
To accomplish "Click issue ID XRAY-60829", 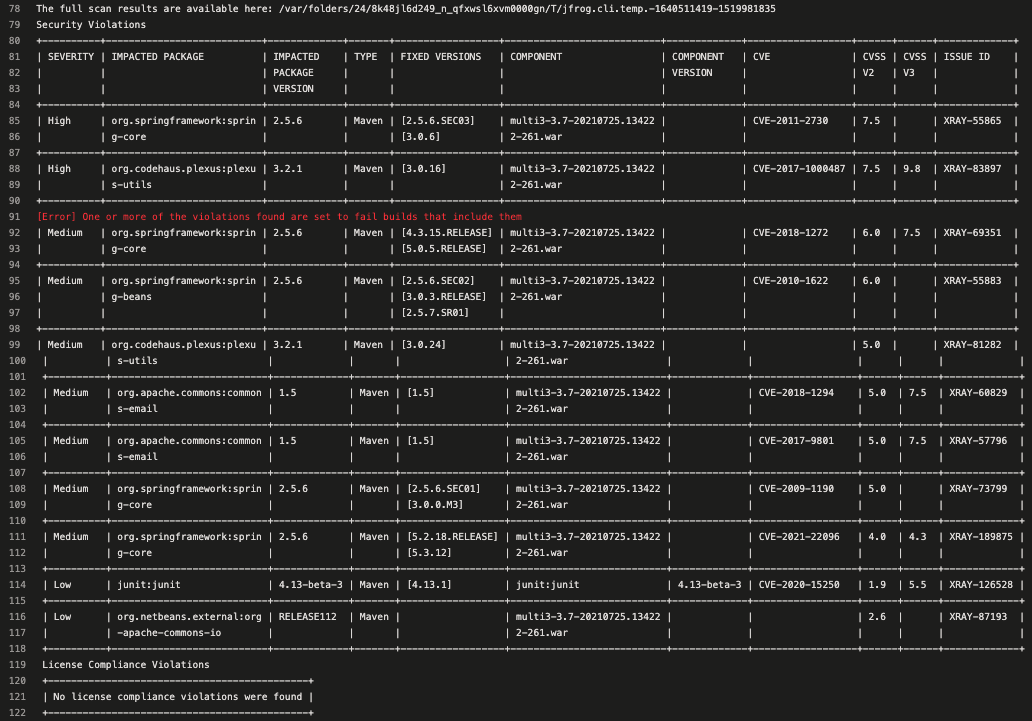I will point(978,392).
